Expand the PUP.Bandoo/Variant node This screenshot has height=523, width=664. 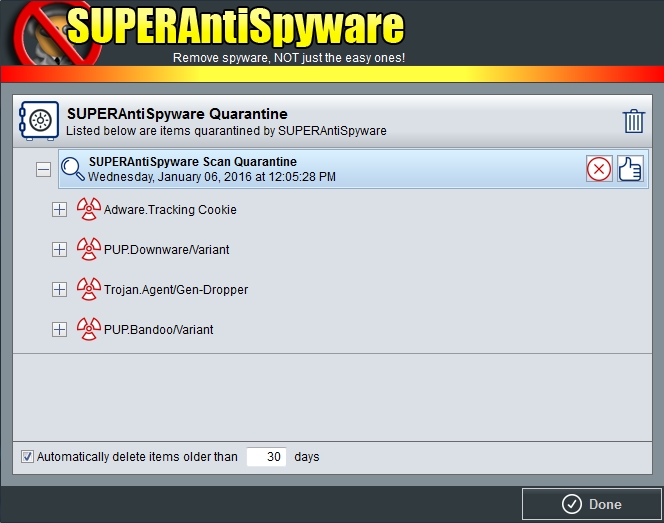(x=59, y=329)
